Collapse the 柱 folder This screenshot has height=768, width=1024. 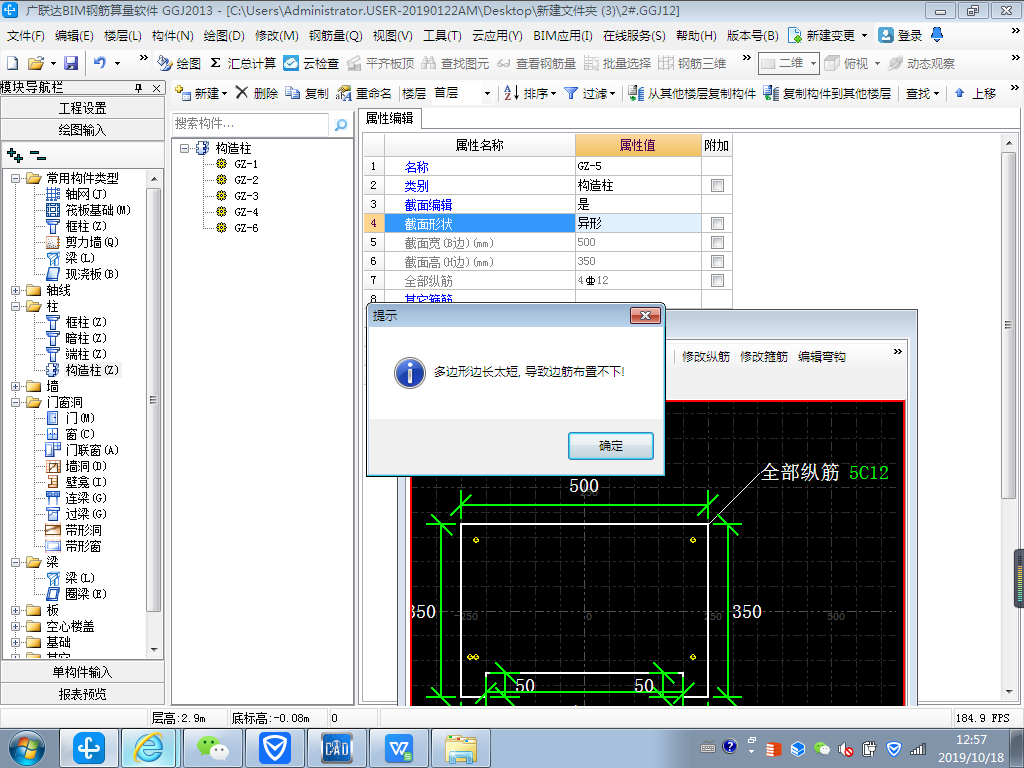click(16, 306)
